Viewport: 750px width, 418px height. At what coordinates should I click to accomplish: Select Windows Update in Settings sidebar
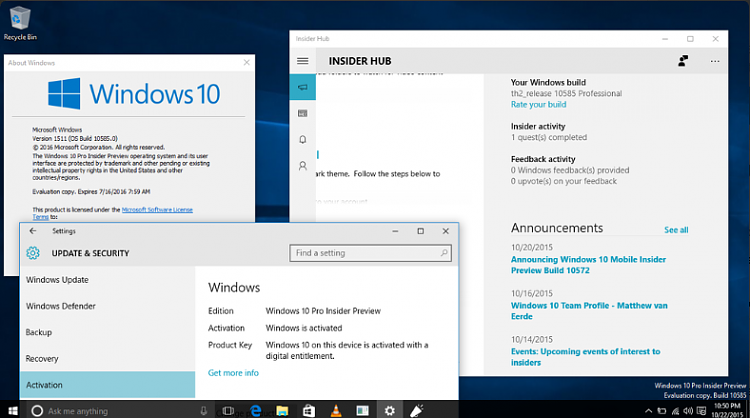point(57,280)
